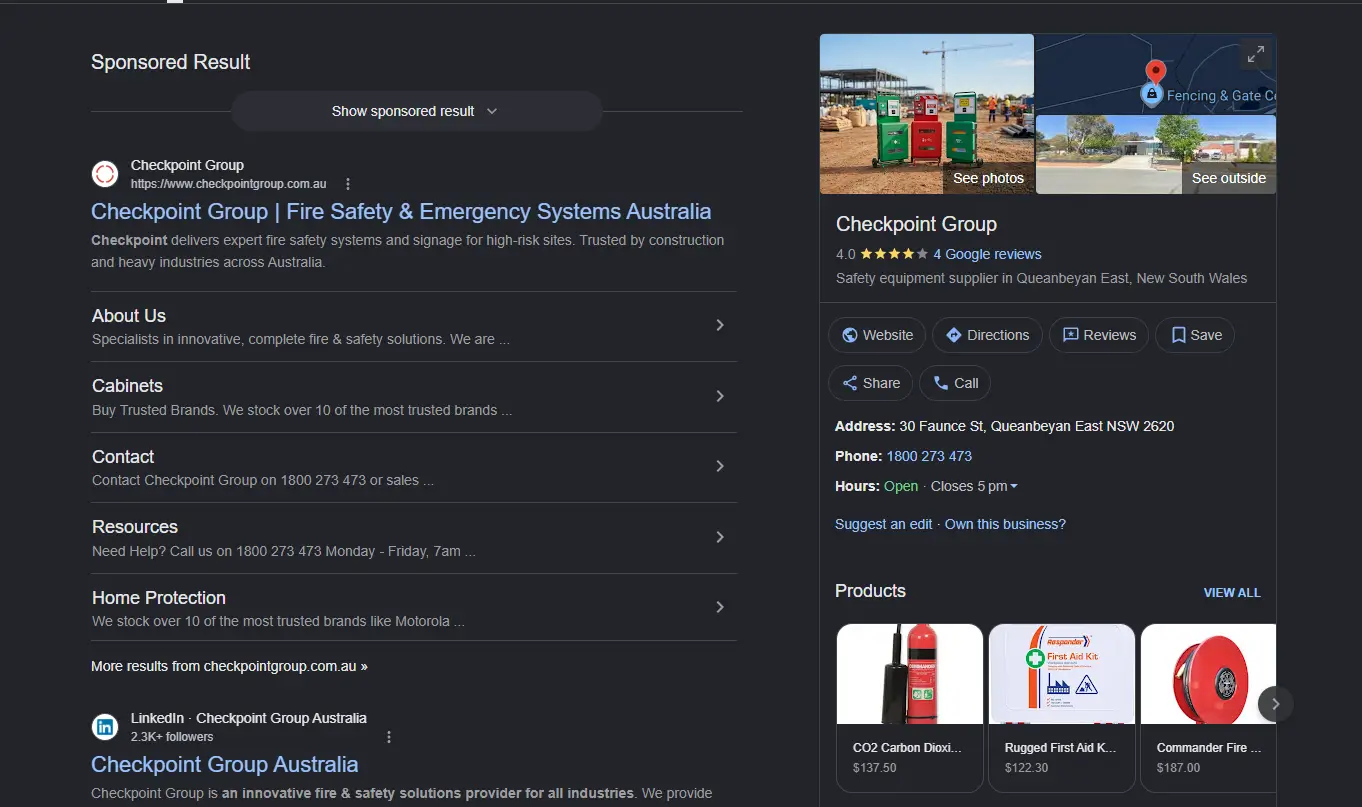Click the red map location pin
The image size is (1362, 807).
[x=1155, y=72]
